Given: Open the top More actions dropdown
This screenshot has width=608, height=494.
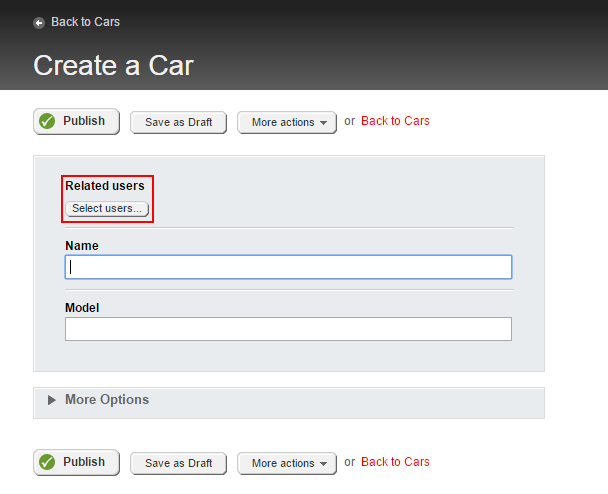Looking at the screenshot, I should click(287, 122).
